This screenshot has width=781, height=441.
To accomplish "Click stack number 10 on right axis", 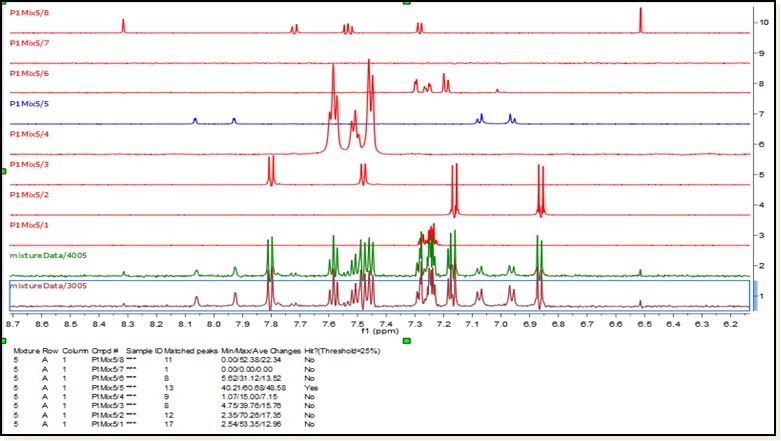I will point(764,21).
